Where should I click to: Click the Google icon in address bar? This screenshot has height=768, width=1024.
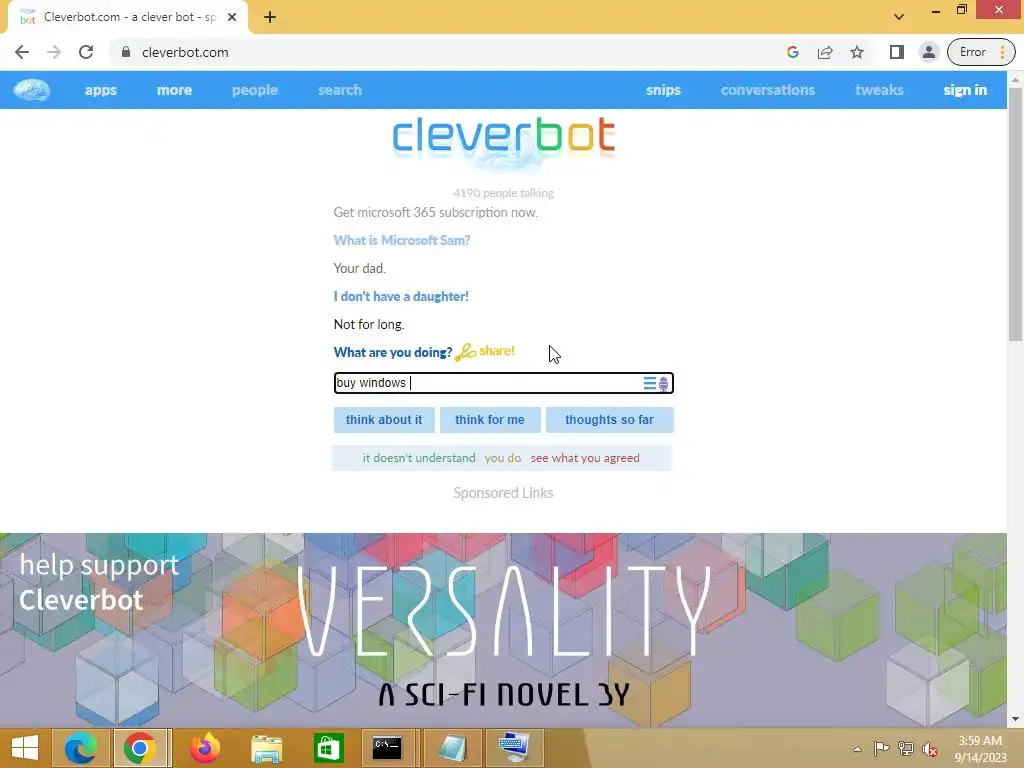tap(793, 52)
